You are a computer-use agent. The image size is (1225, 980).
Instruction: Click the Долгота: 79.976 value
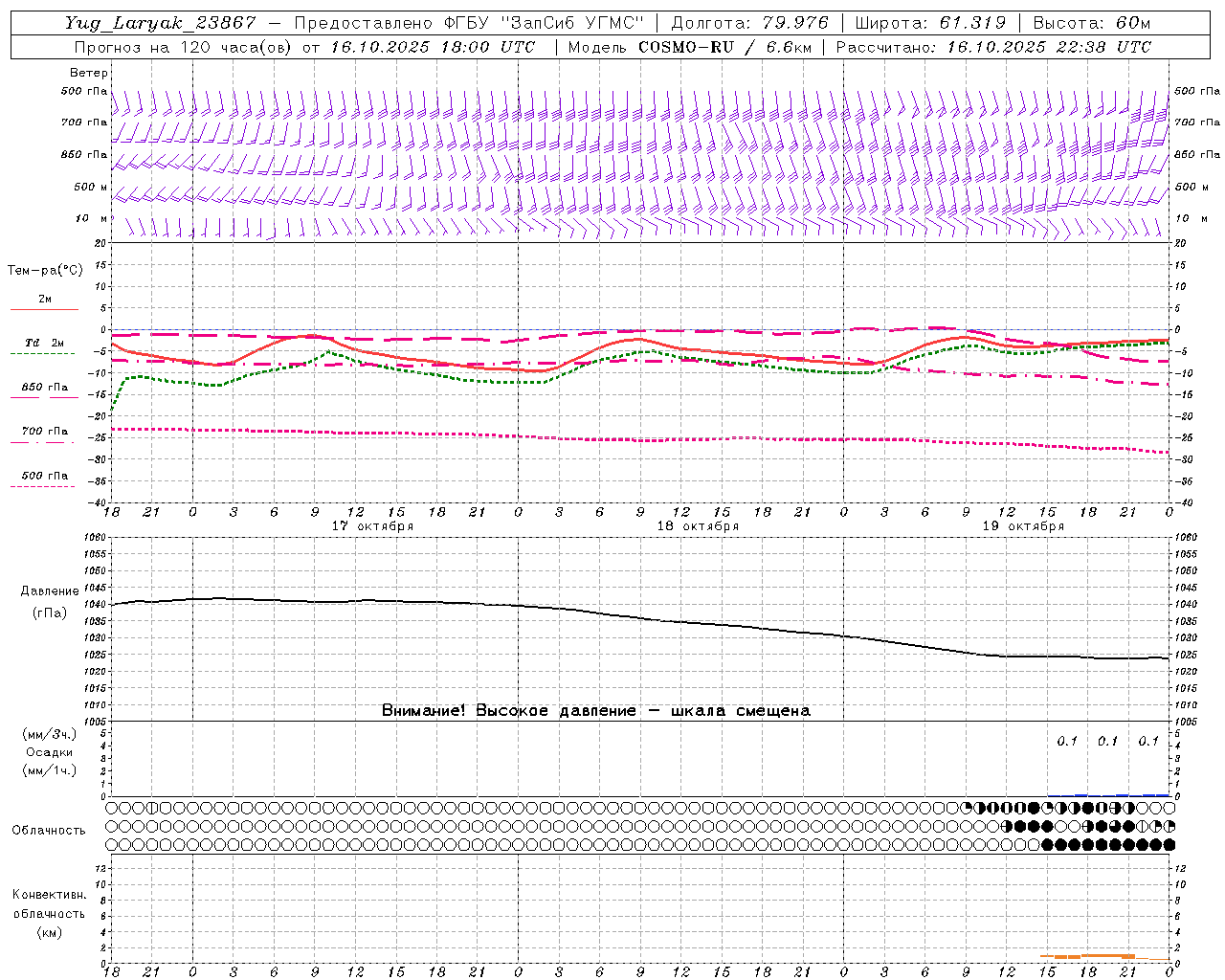pyautogui.click(x=750, y=24)
